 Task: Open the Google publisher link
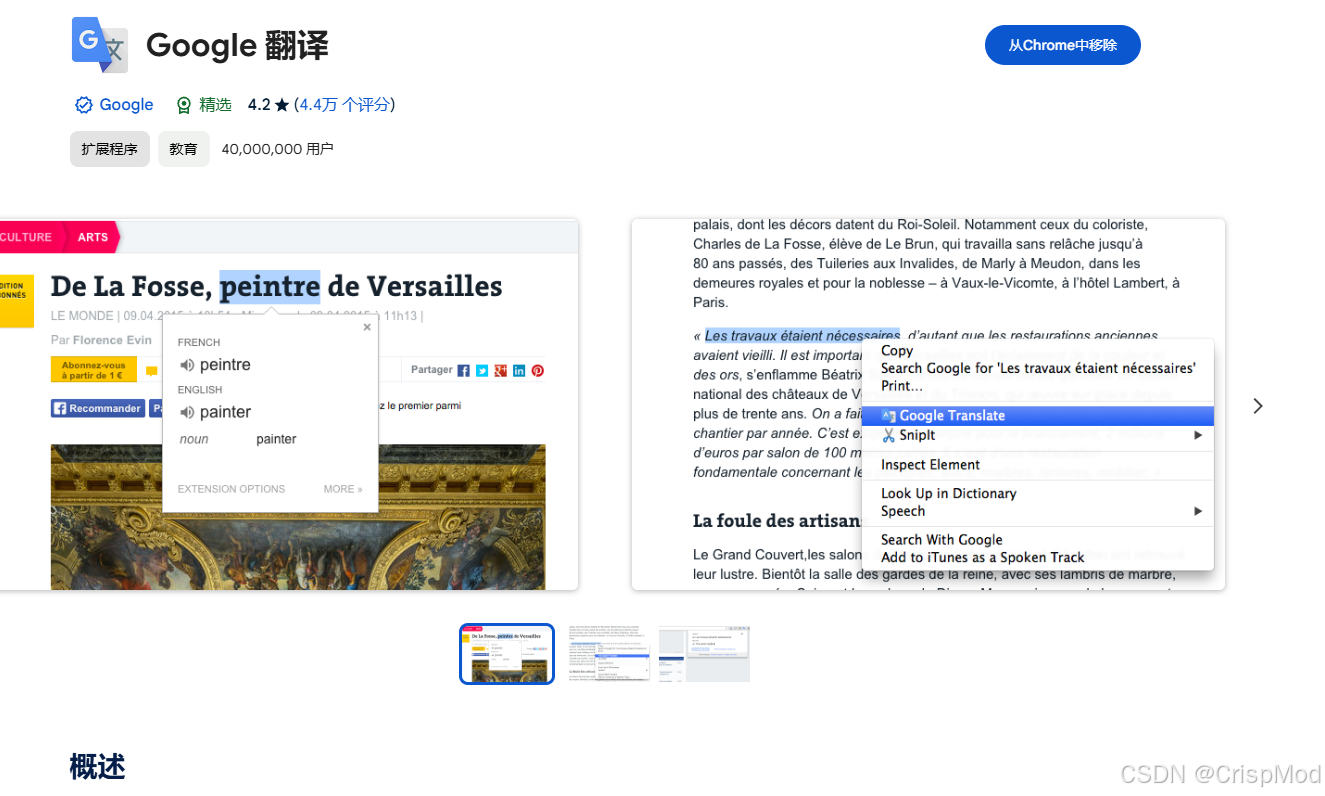(x=126, y=105)
